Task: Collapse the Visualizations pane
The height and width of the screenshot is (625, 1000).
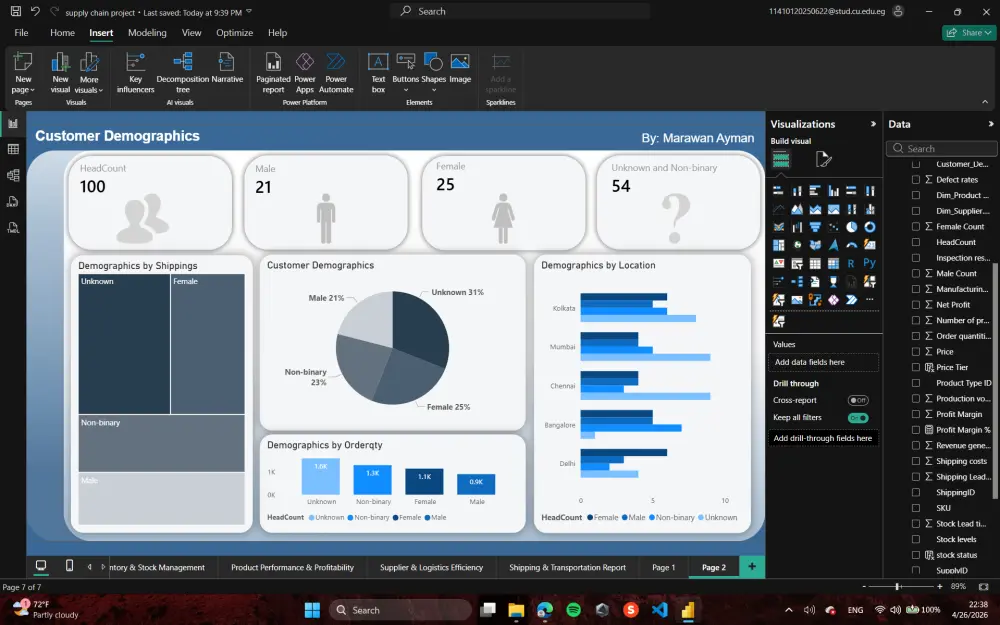Action: [x=873, y=124]
